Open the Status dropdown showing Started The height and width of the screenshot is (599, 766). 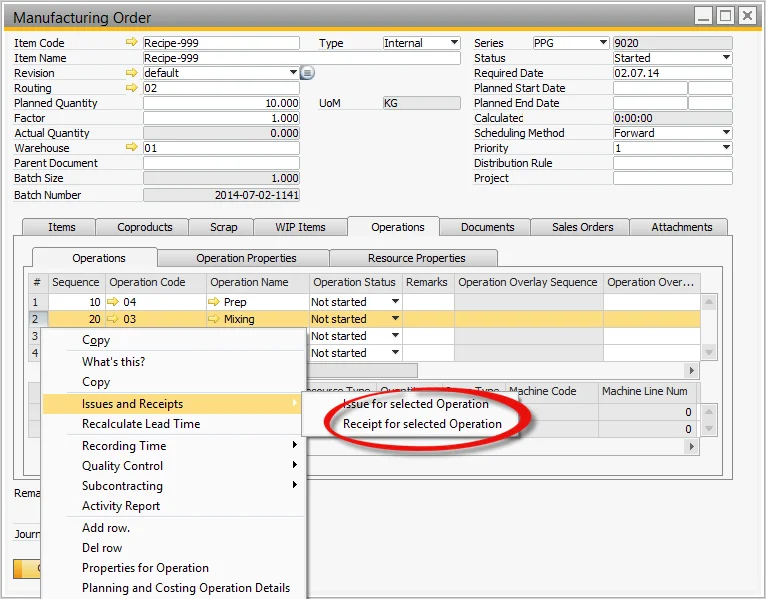(726, 58)
